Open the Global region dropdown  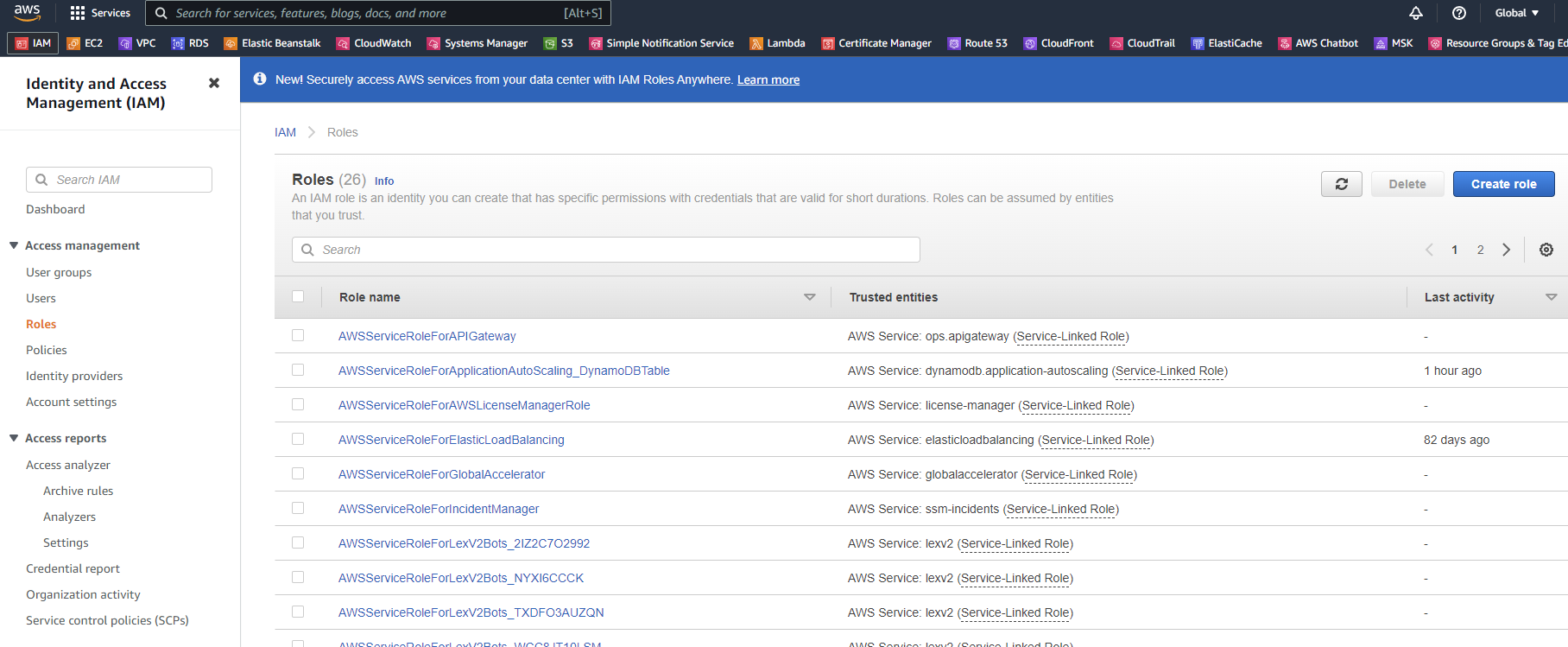(x=1517, y=13)
